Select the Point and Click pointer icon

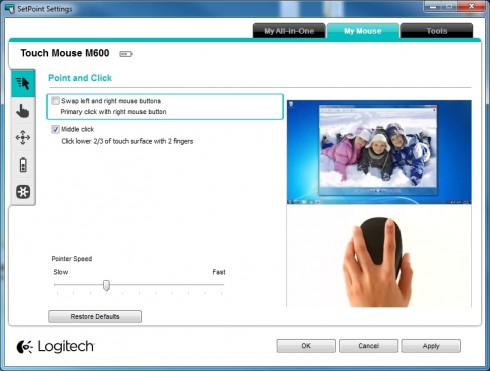pos(23,83)
